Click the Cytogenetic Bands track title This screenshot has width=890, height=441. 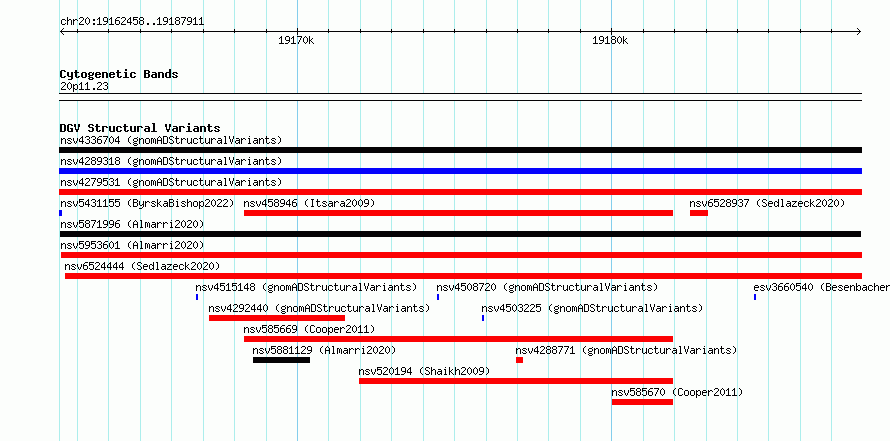pyautogui.click(x=119, y=74)
